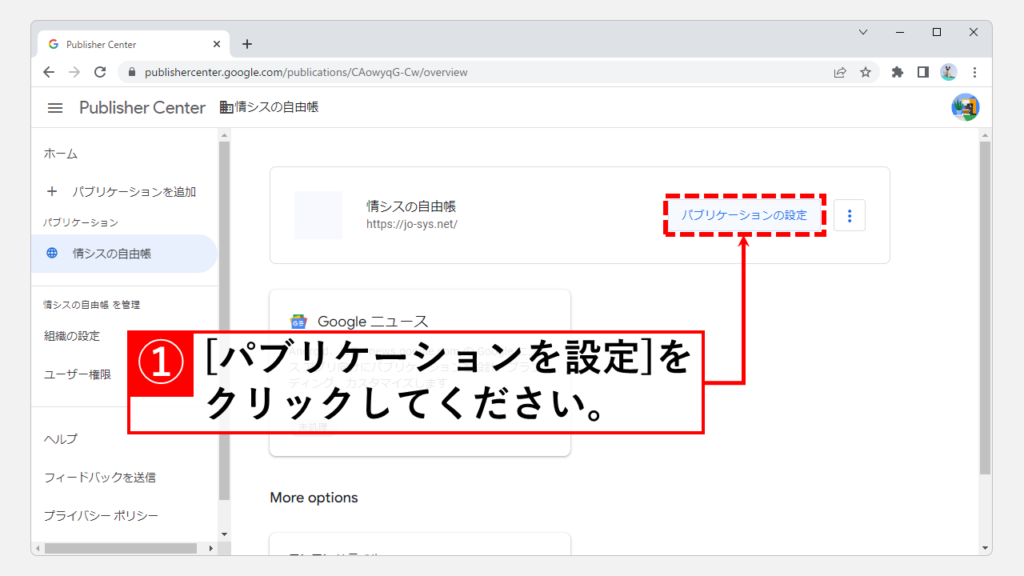1024x576 pixels.
Task: Open the Google account avatar in header
Action: coord(965,108)
